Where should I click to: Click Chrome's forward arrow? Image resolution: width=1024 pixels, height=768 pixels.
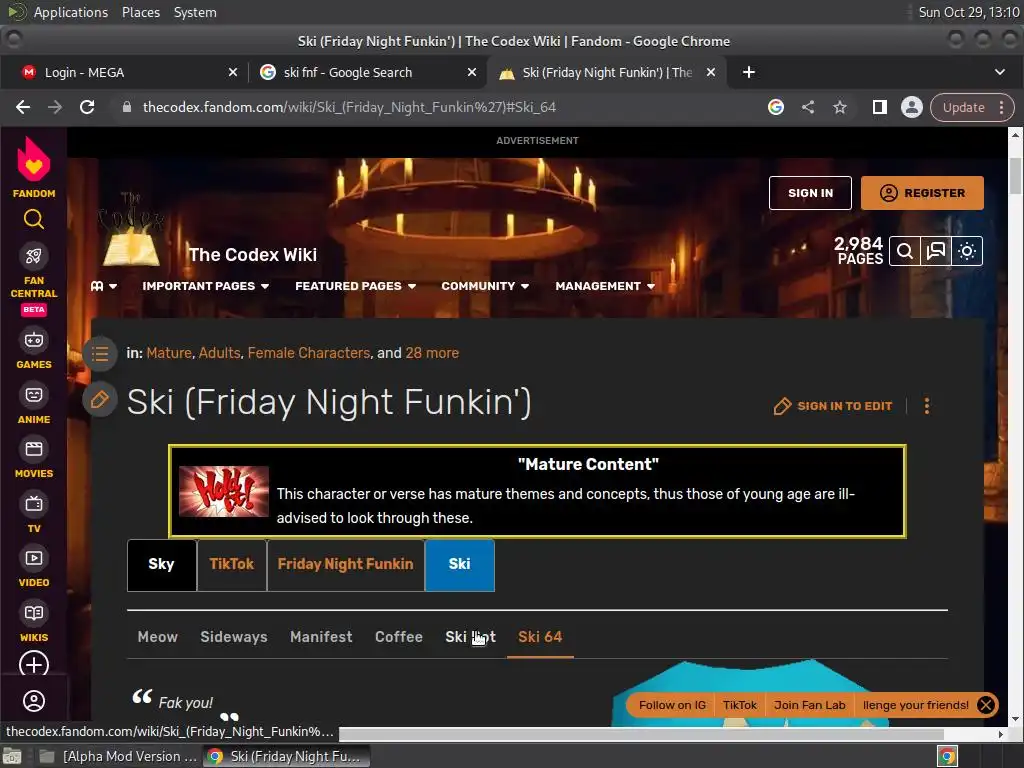(55, 107)
